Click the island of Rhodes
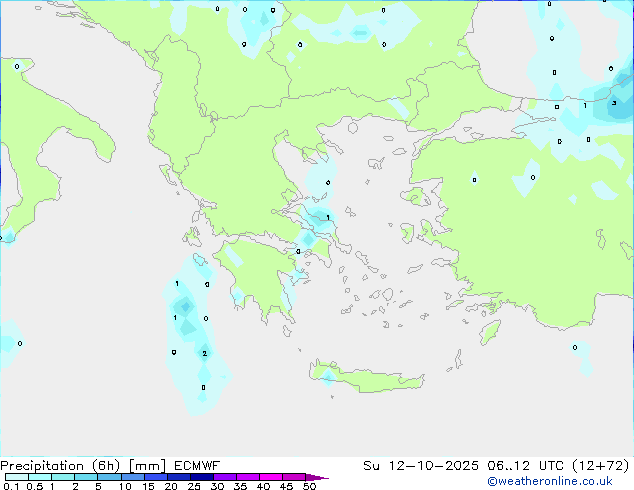634x490 pixels. 488,331
